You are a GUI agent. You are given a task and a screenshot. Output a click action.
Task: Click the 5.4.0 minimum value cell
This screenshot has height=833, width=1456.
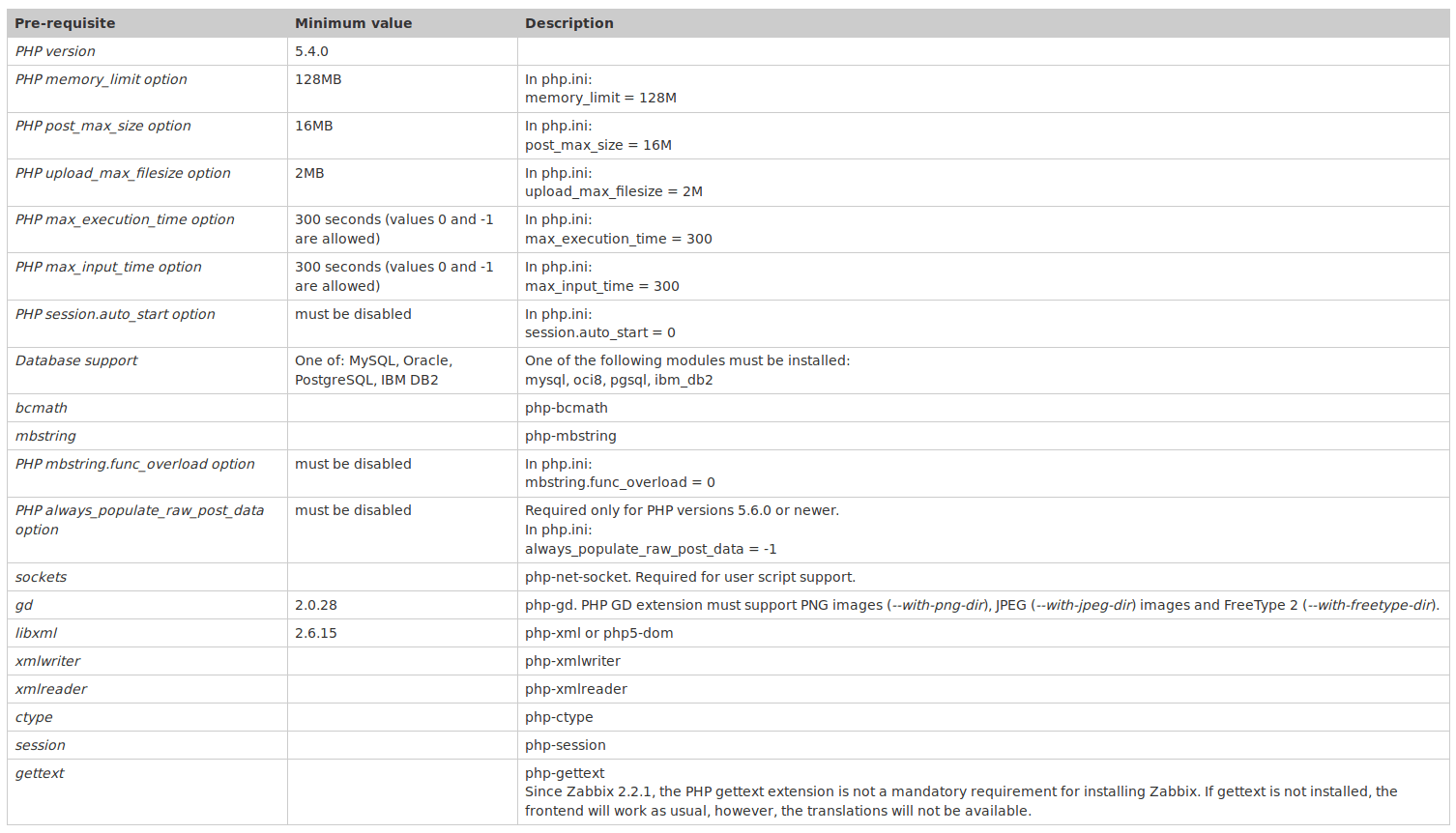click(x=311, y=51)
